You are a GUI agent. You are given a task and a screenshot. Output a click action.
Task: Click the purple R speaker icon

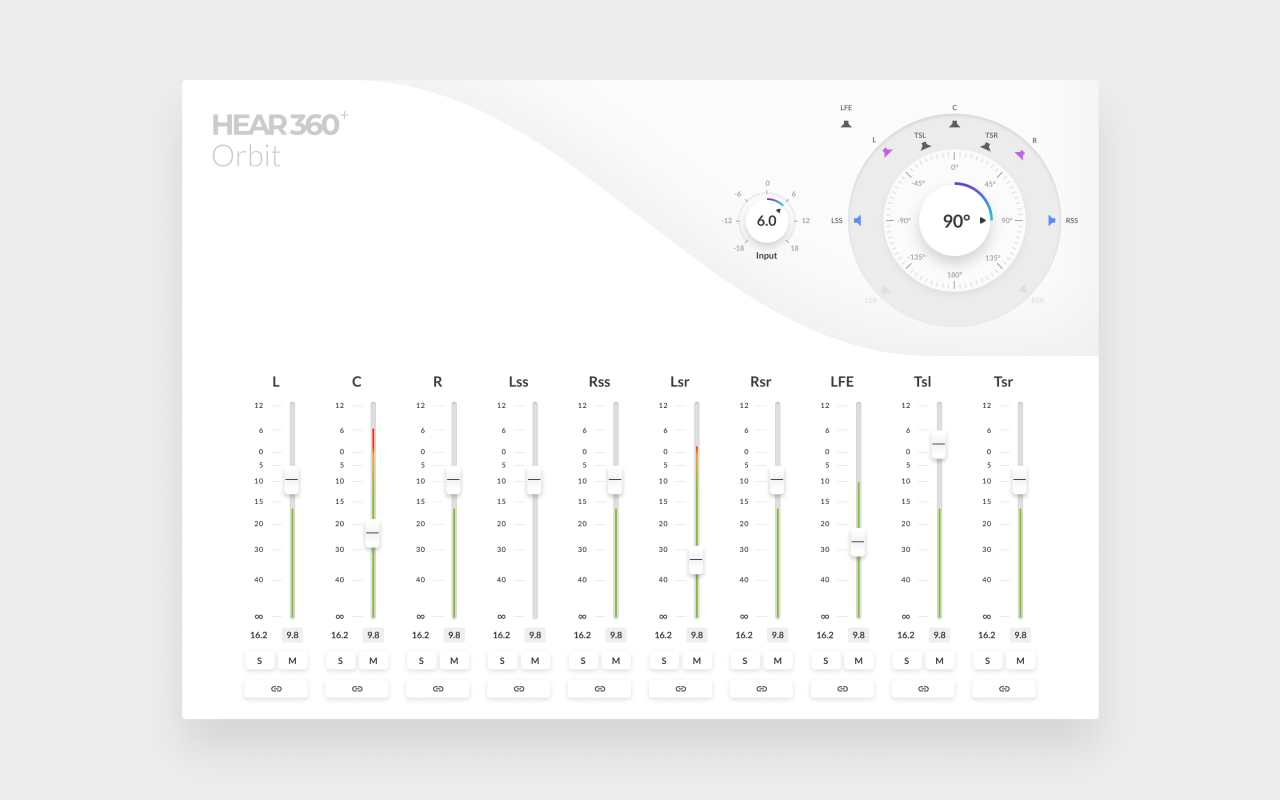(1020, 154)
